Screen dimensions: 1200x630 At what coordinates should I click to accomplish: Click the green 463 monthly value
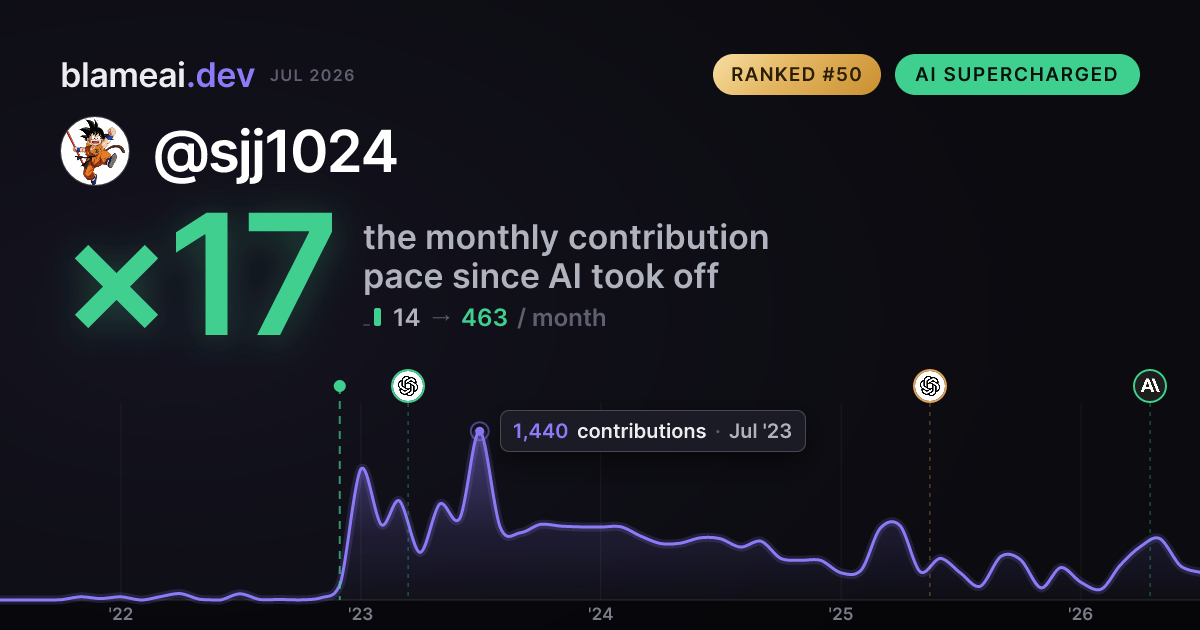(x=484, y=318)
